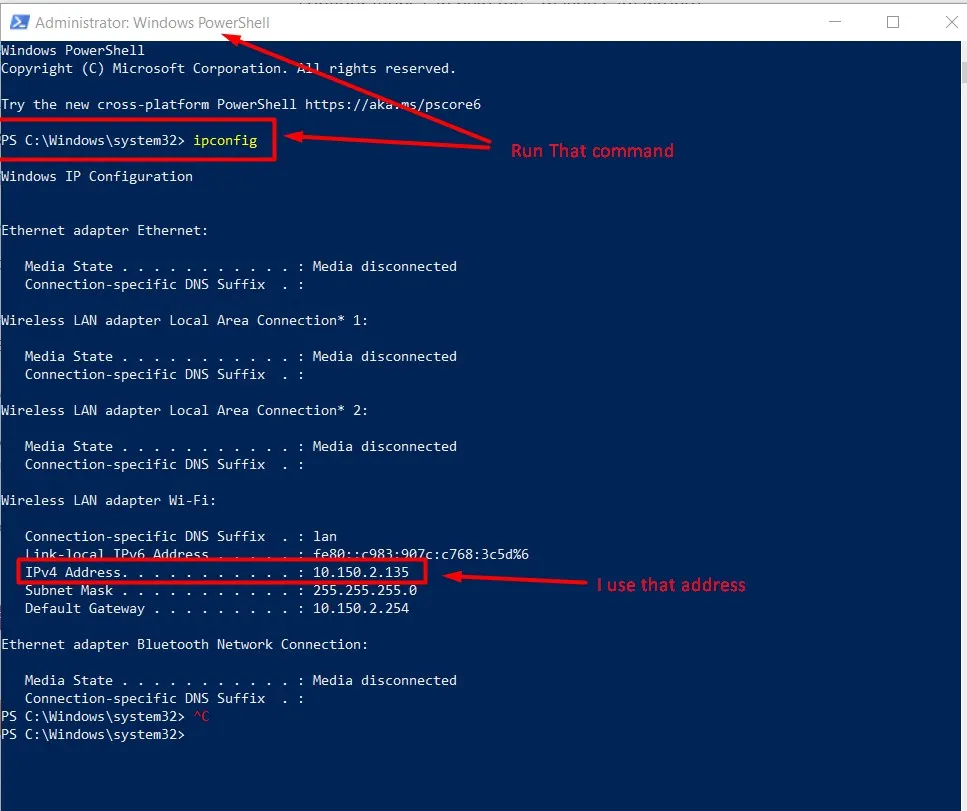This screenshot has width=967, height=811.
Task: Click 'Local Area Connection* 2:' line
Action: tap(184, 411)
